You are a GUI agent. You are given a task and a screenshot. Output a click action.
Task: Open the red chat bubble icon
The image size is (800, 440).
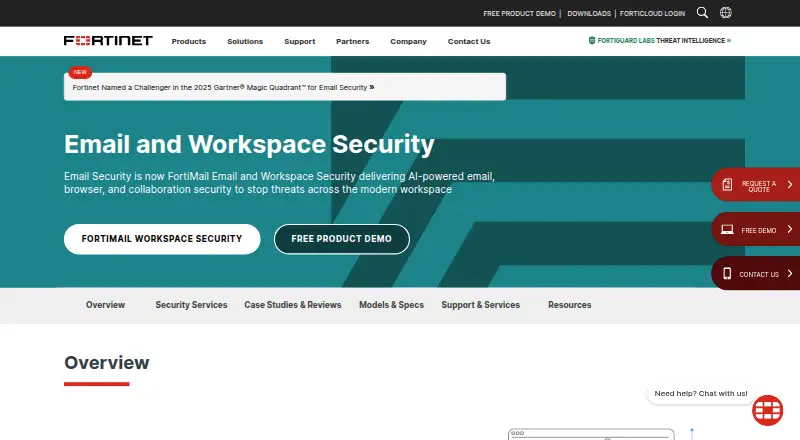point(767,410)
